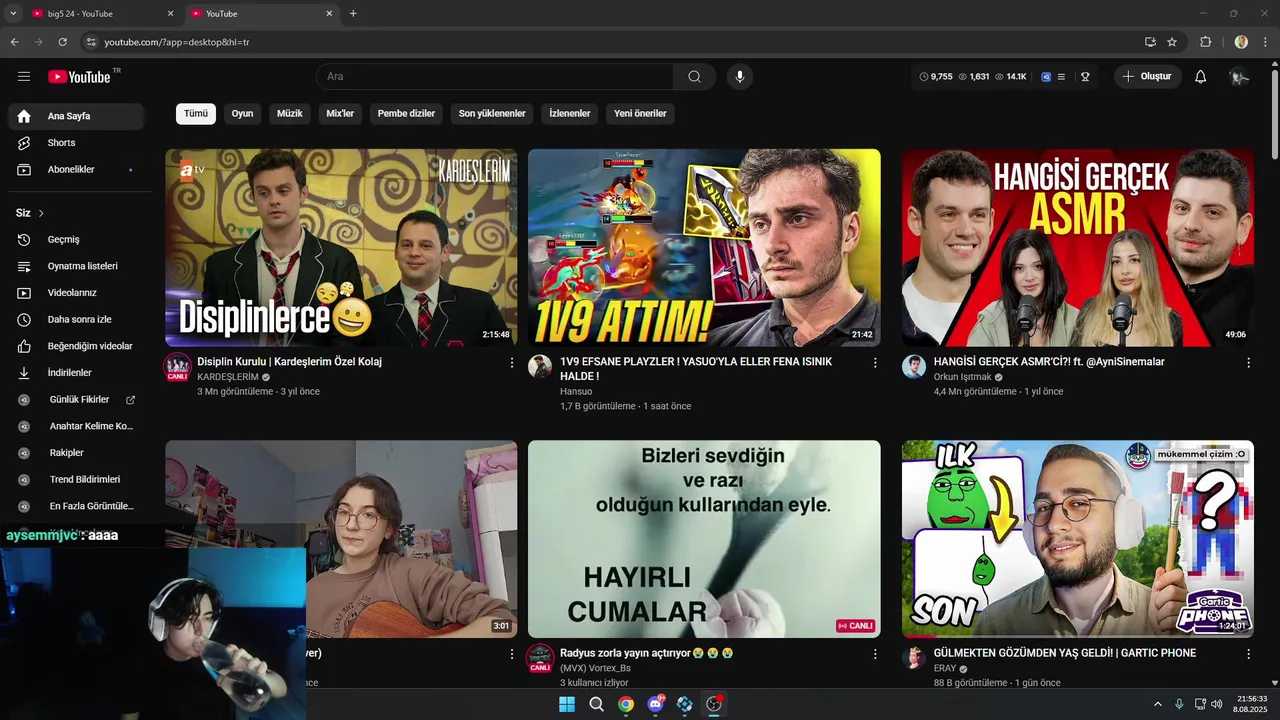Viewport: 1280px width, 720px height.
Task: Open Anahtar Kelime sidebar item
Action: coord(76,426)
